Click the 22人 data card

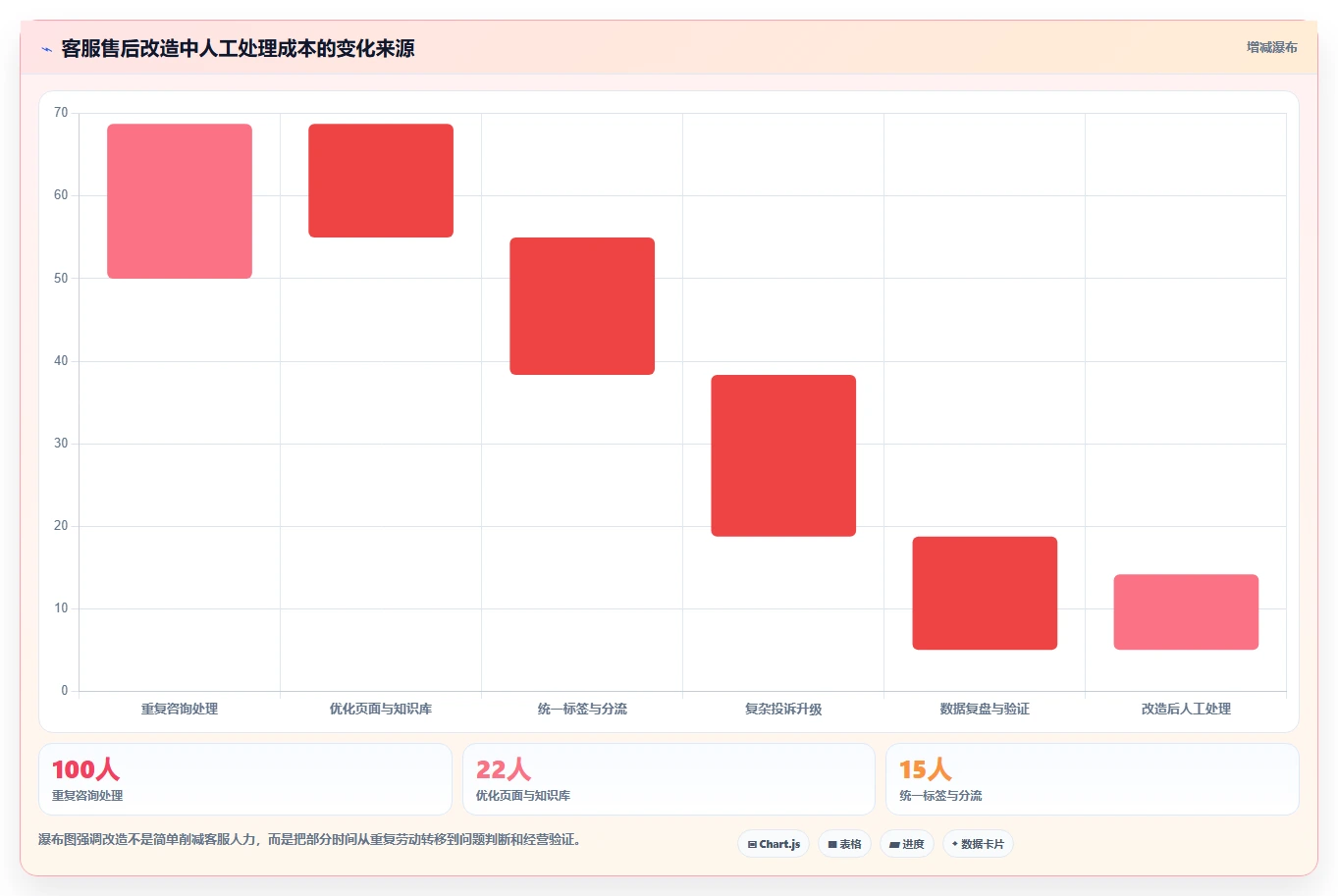(669, 779)
